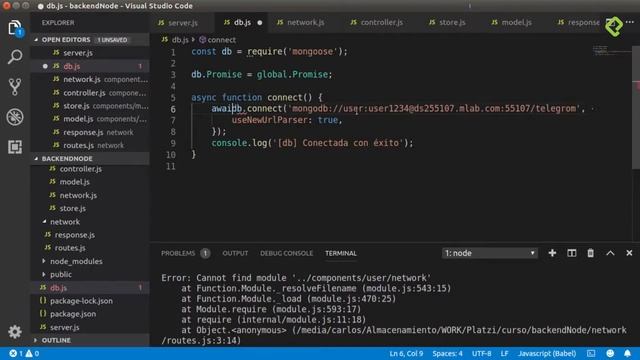Screen dimensions: 640x360
Task: Kill terminal with trash icon
Action: coord(590,253)
